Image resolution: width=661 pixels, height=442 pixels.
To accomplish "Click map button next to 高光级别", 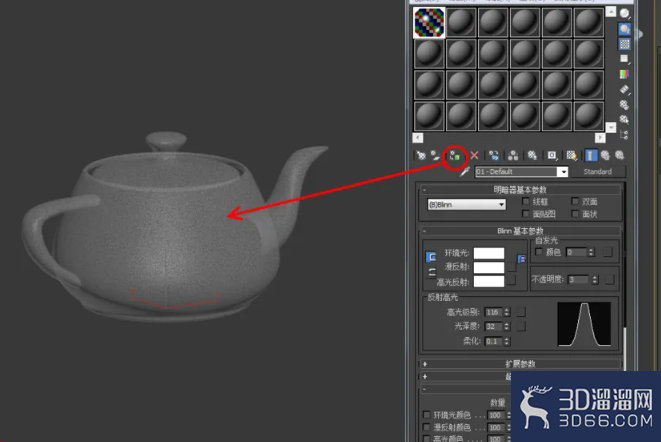I will click(521, 312).
